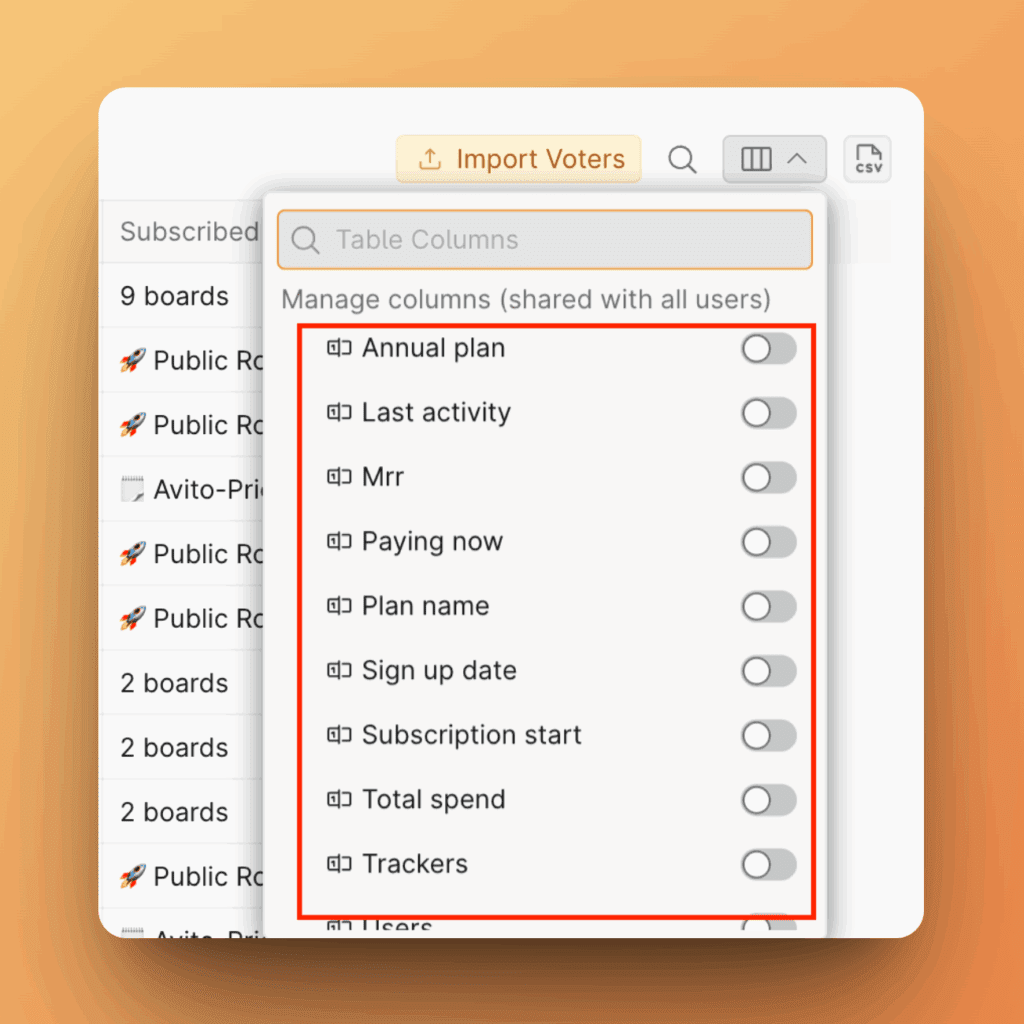Click the Subscribed column header
Screen dimensions: 1024x1024
(189, 232)
